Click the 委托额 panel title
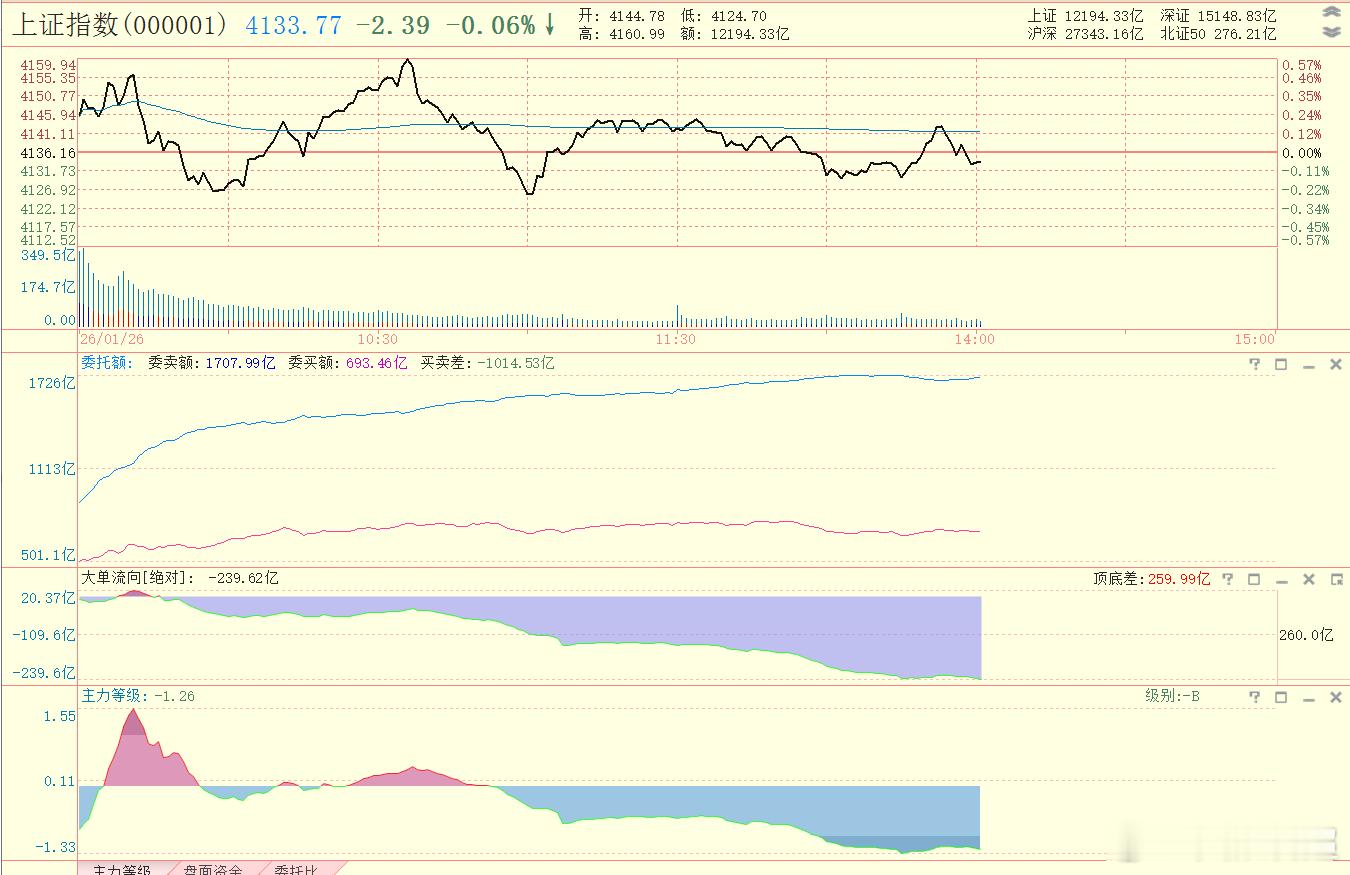The height and width of the screenshot is (875, 1350). [107, 363]
